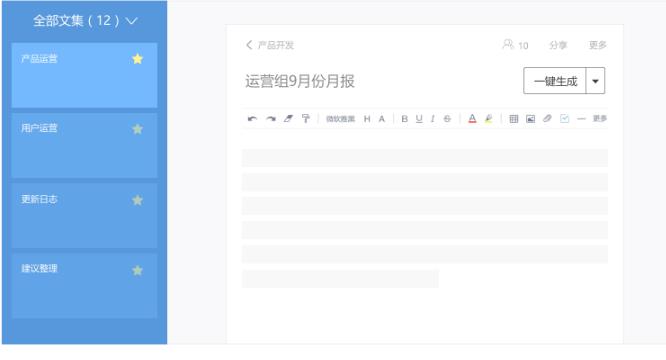The image size is (666, 360).
Task: Select the 建议整理 collection
Action: (84, 286)
